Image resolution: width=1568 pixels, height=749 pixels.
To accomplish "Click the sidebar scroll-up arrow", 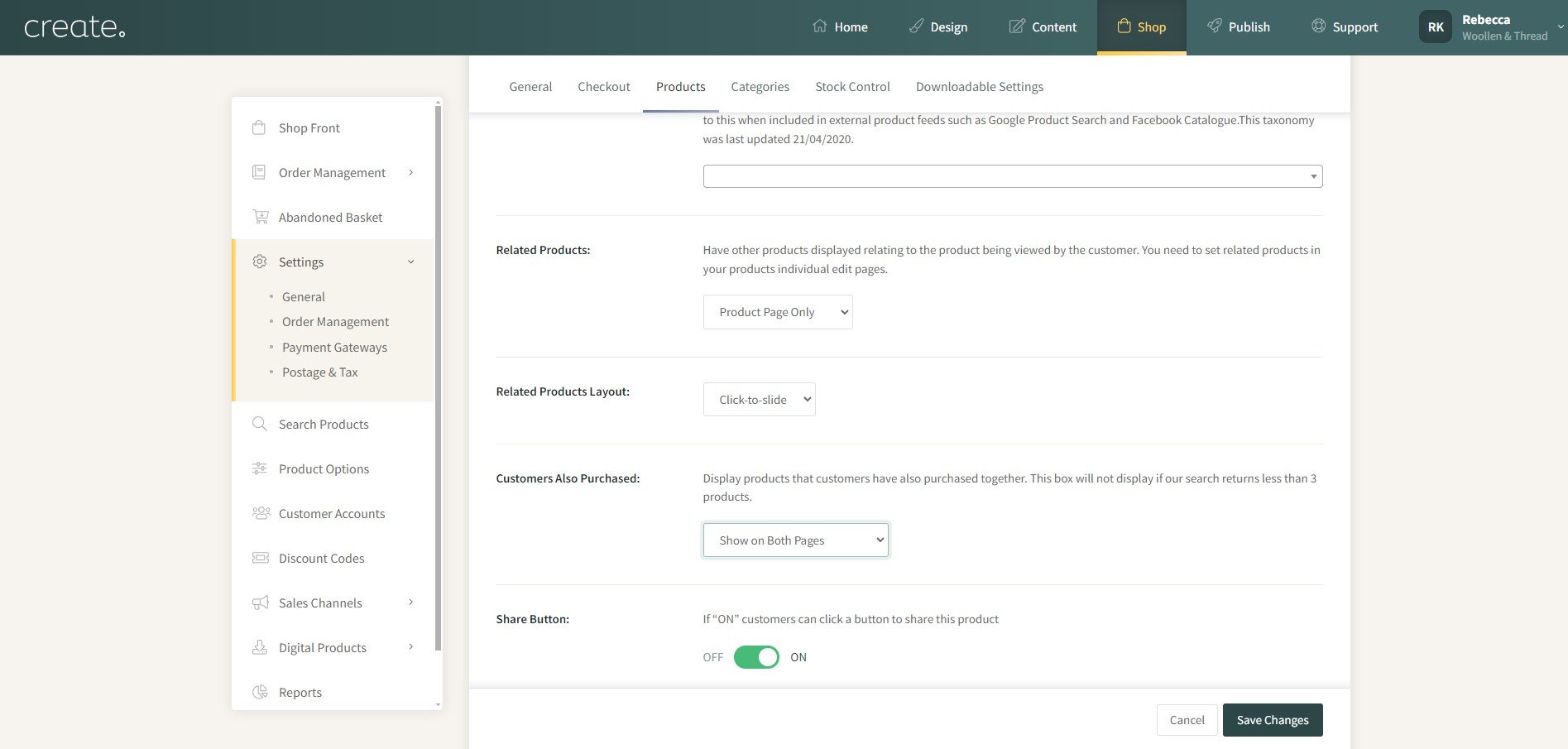I will 438,101.
